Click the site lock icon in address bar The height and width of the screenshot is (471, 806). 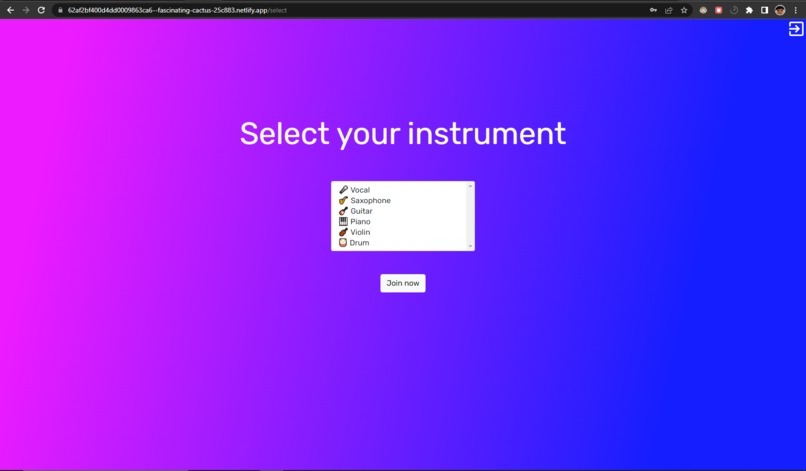(60, 10)
